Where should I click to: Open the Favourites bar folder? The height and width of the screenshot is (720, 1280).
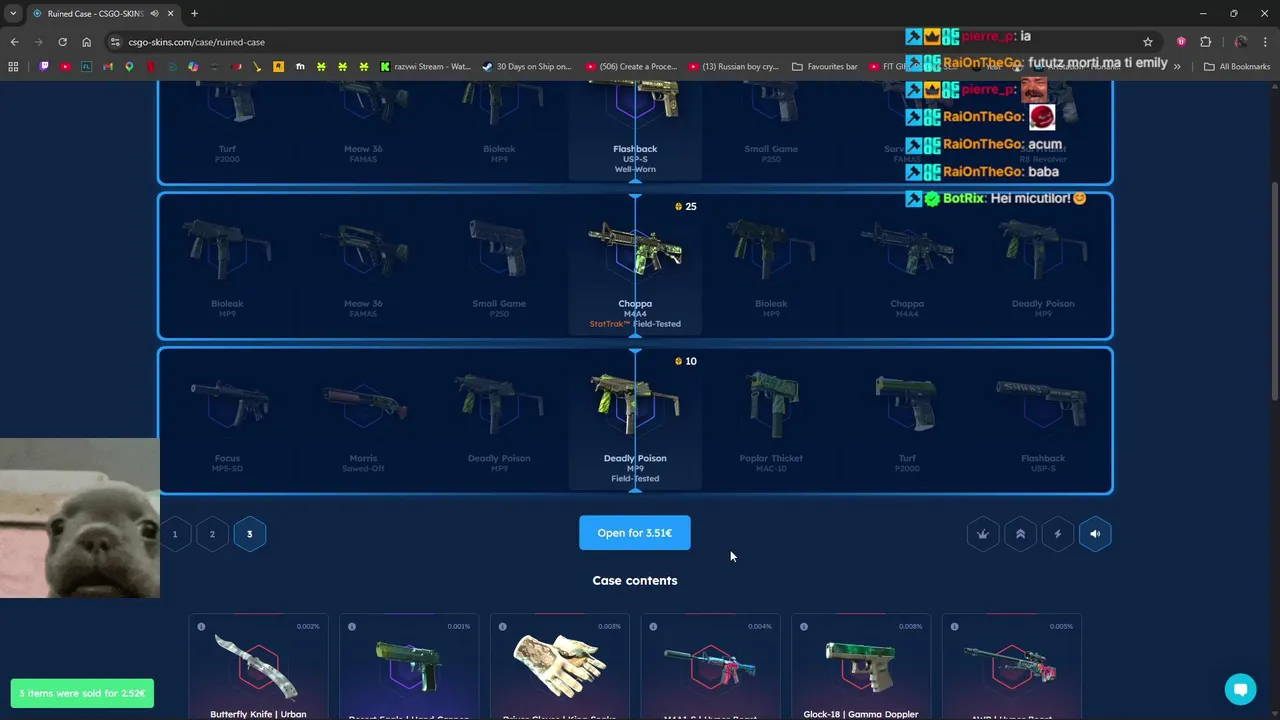tap(825, 67)
